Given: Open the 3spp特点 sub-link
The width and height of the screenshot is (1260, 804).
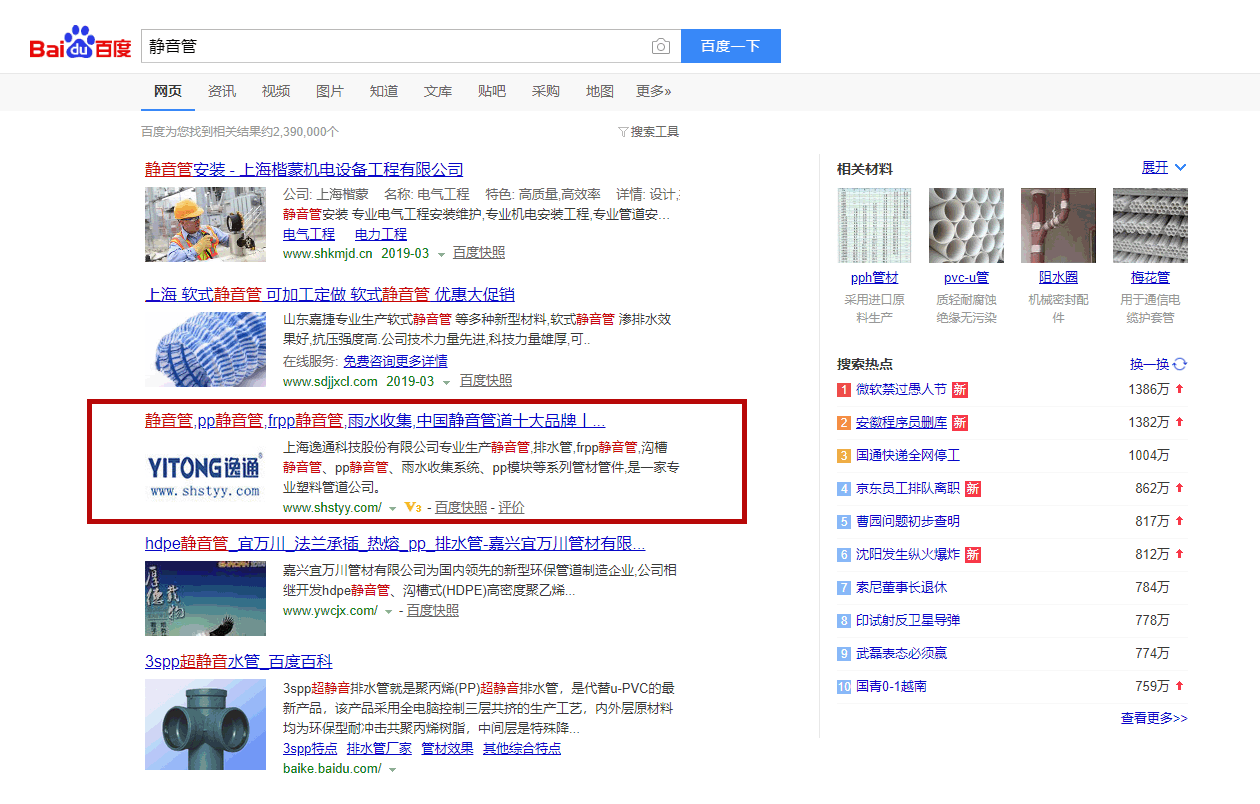Looking at the screenshot, I should [x=310, y=748].
